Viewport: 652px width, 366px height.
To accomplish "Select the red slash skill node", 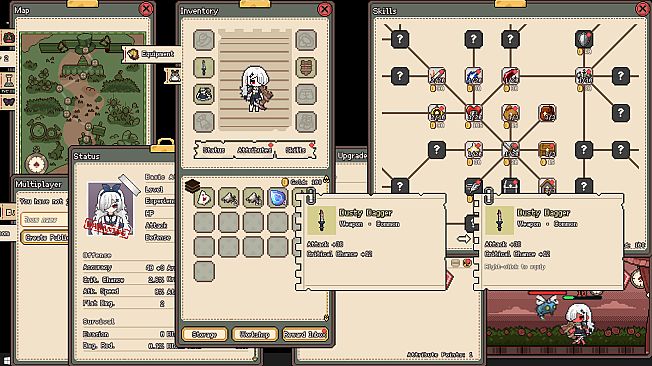I will click(510, 76).
